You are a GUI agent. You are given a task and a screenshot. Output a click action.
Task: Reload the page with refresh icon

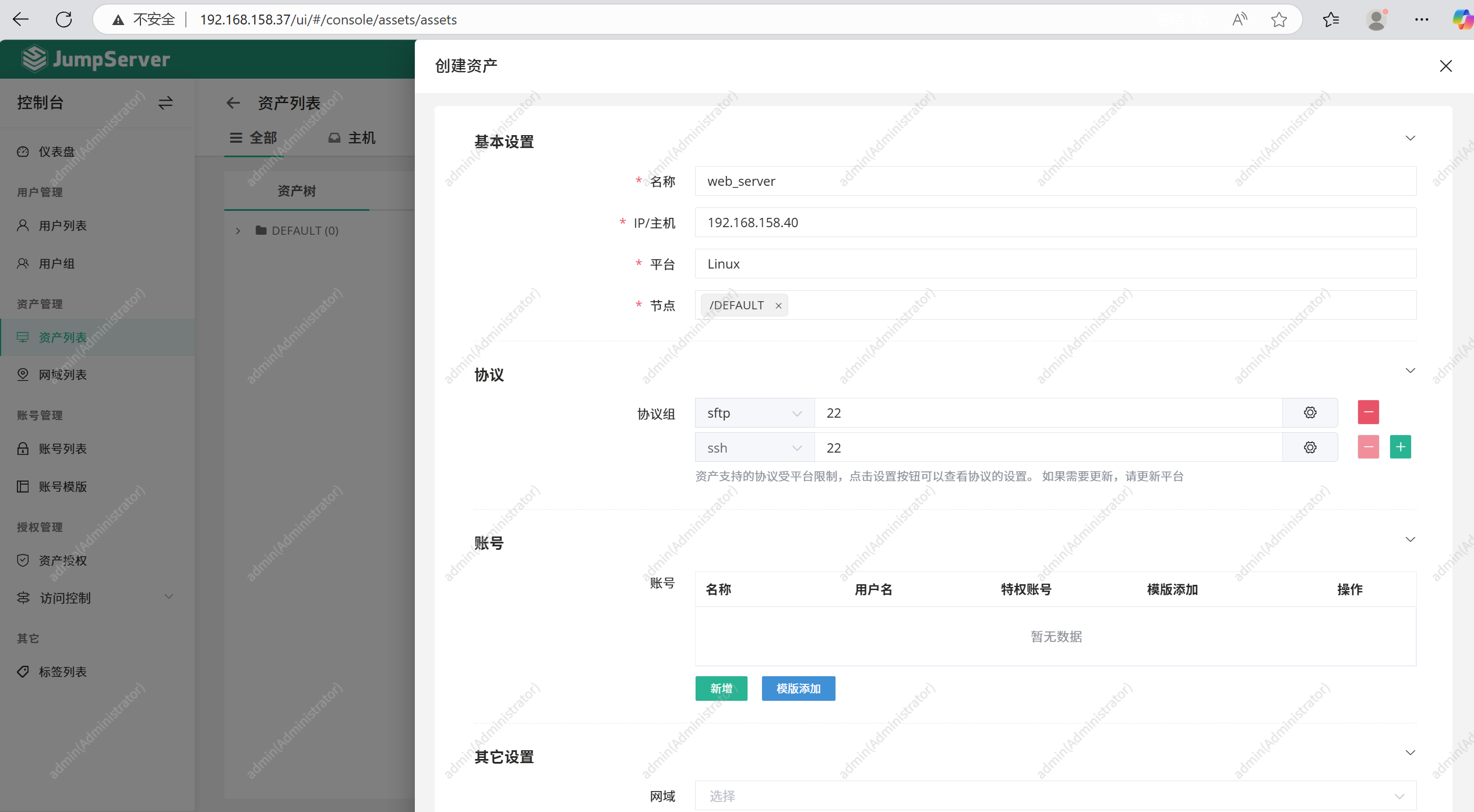[x=64, y=20]
